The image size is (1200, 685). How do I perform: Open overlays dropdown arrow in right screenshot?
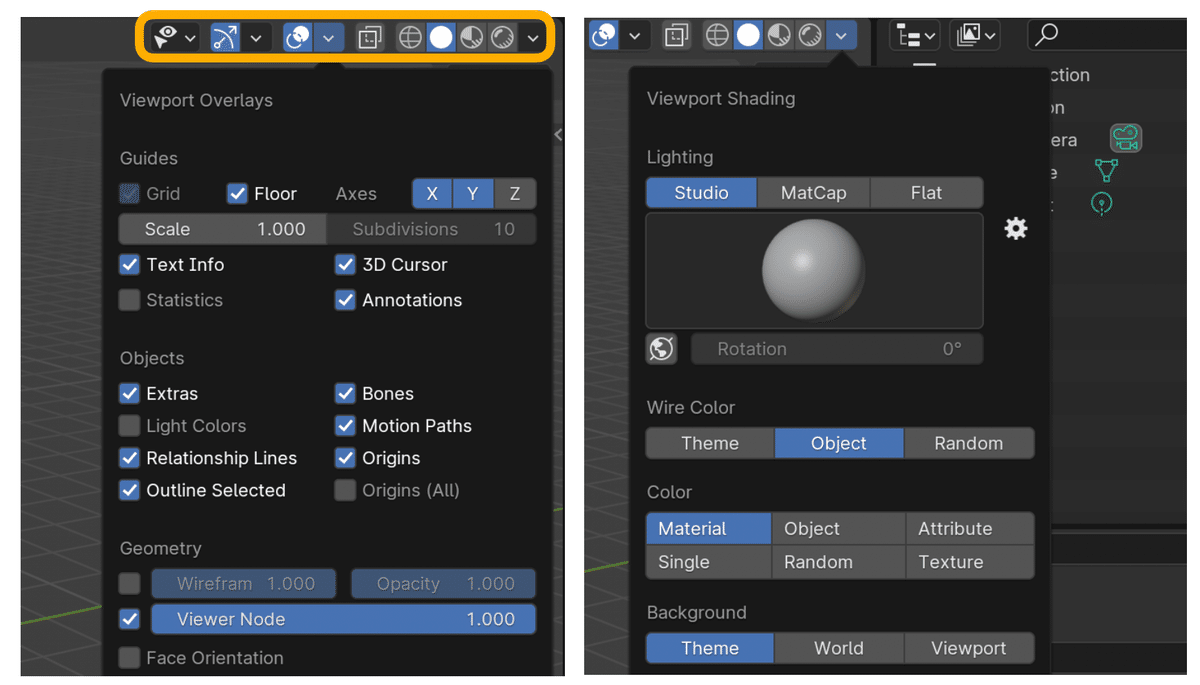(635, 36)
